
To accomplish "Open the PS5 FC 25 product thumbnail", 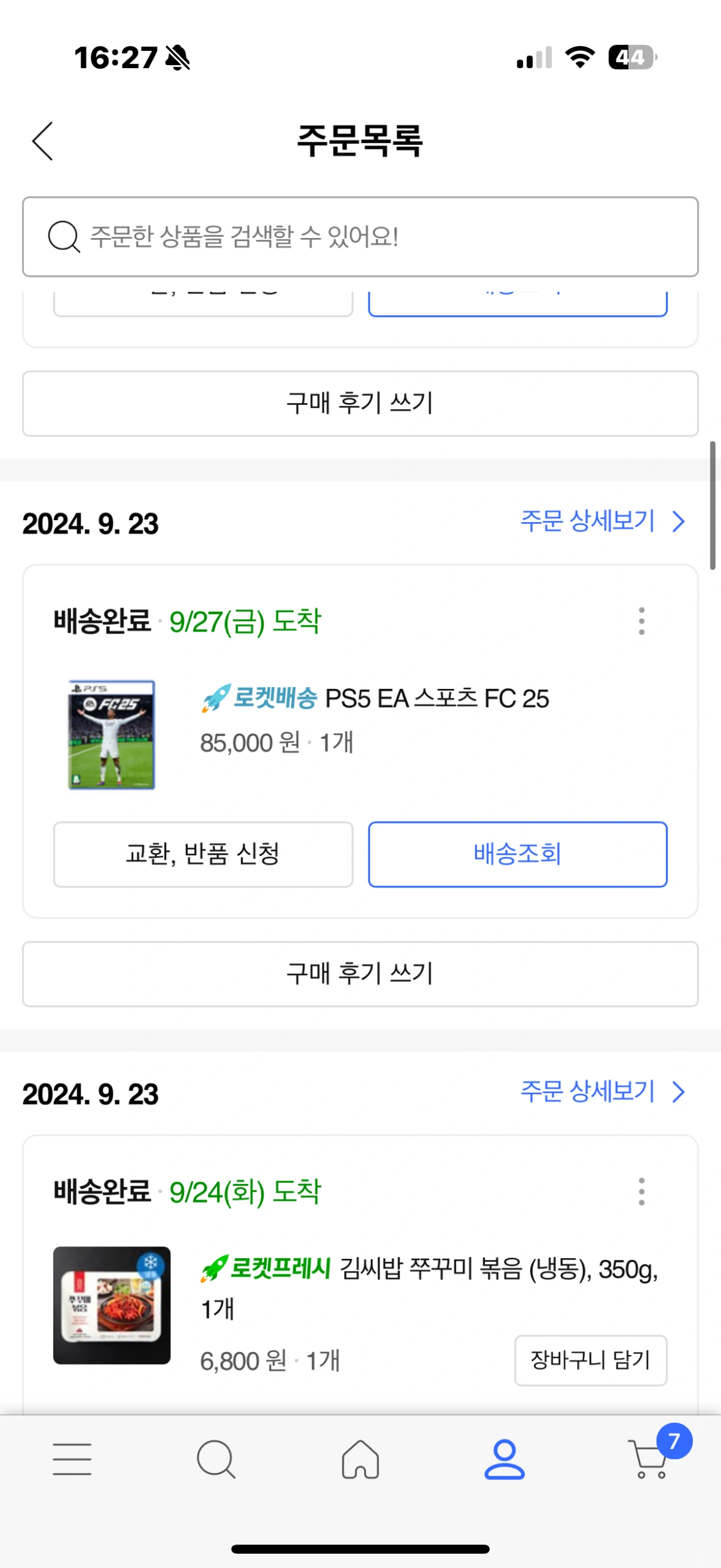I will tap(112, 734).
